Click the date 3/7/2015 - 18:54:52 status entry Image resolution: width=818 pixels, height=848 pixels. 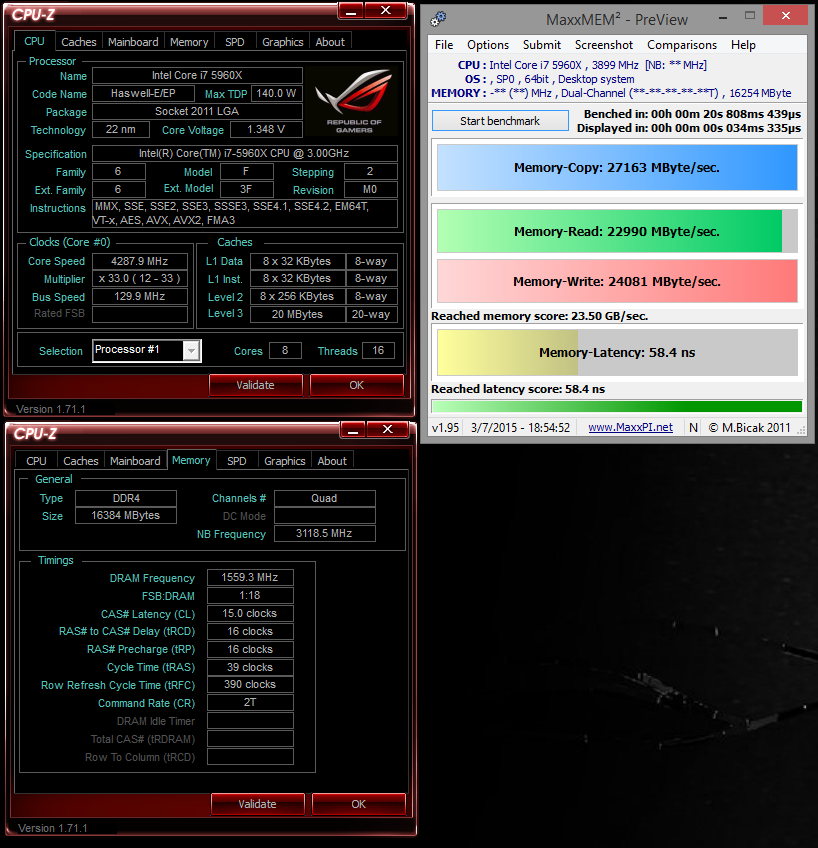point(520,428)
